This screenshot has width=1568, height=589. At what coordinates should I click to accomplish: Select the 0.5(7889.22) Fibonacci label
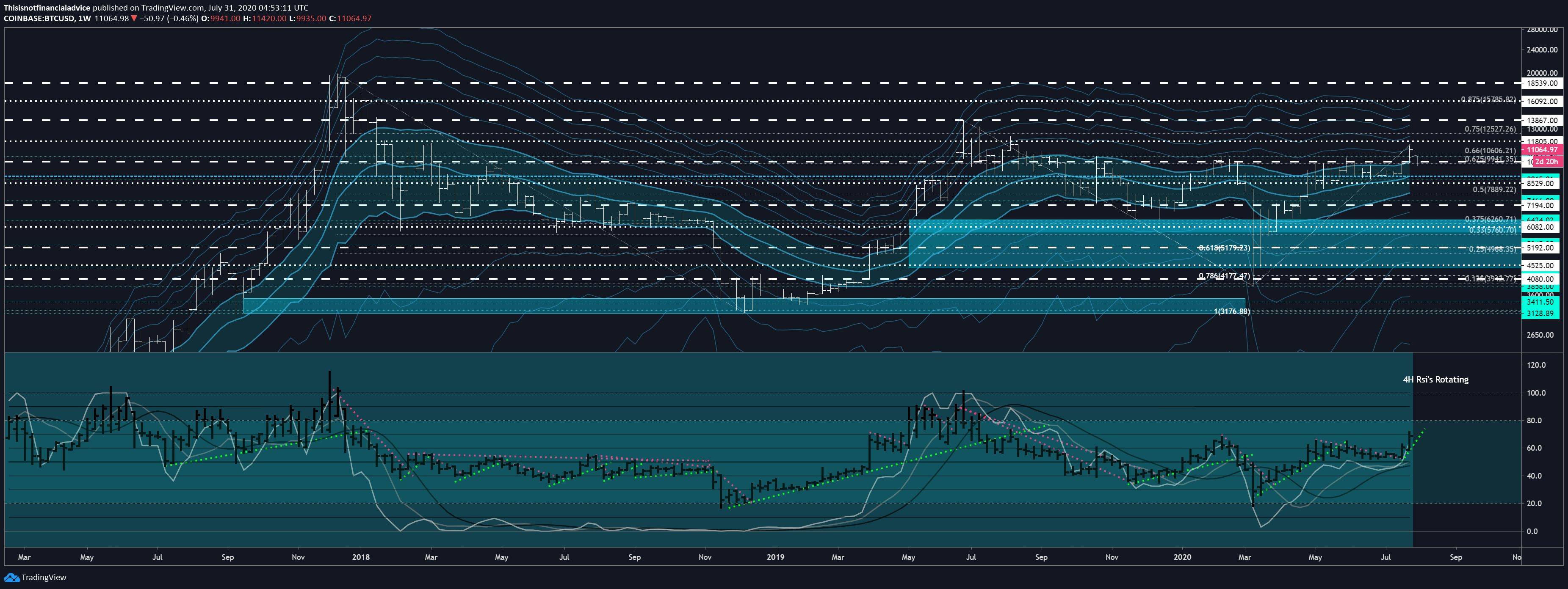(x=1494, y=190)
